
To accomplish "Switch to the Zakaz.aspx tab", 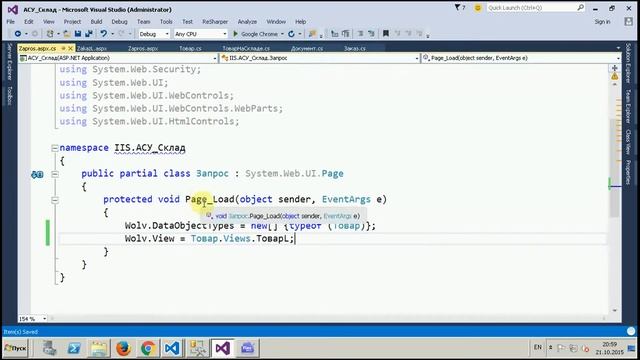I will (92, 48).
